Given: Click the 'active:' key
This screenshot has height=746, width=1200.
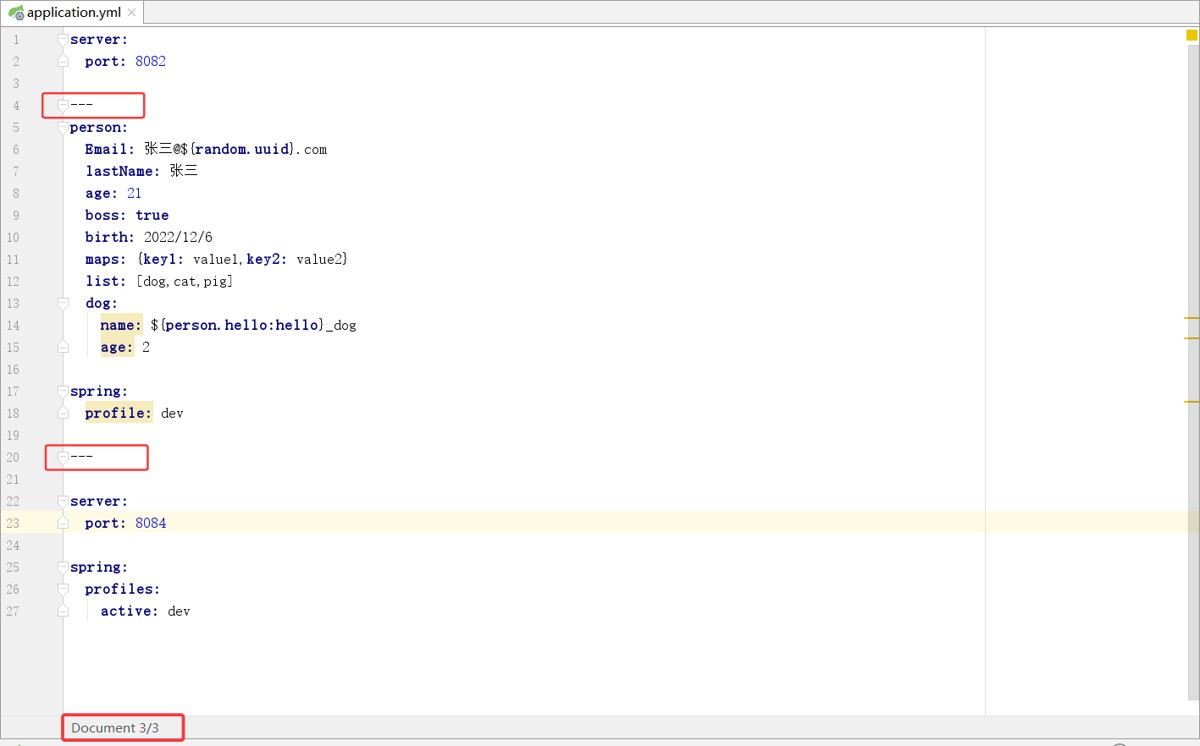Looking at the screenshot, I should pos(129,611).
